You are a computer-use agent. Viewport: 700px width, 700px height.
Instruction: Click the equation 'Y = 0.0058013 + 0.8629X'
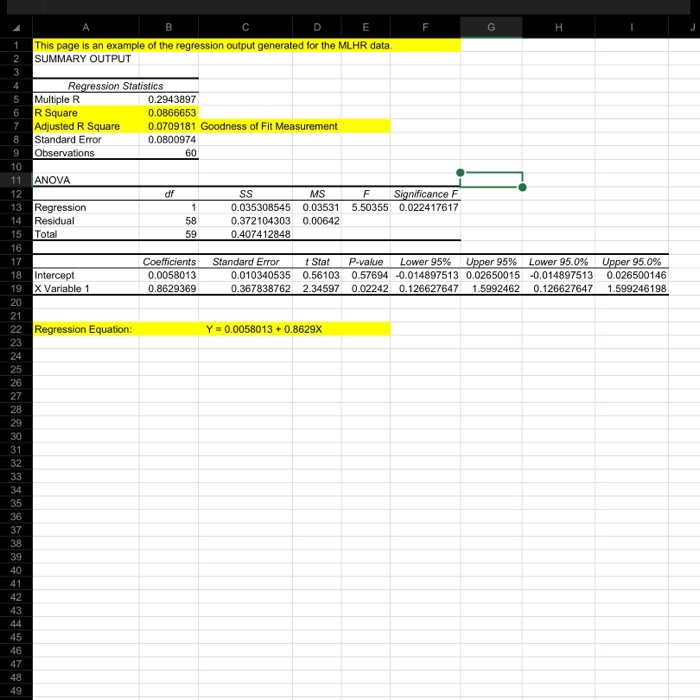point(264,329)
